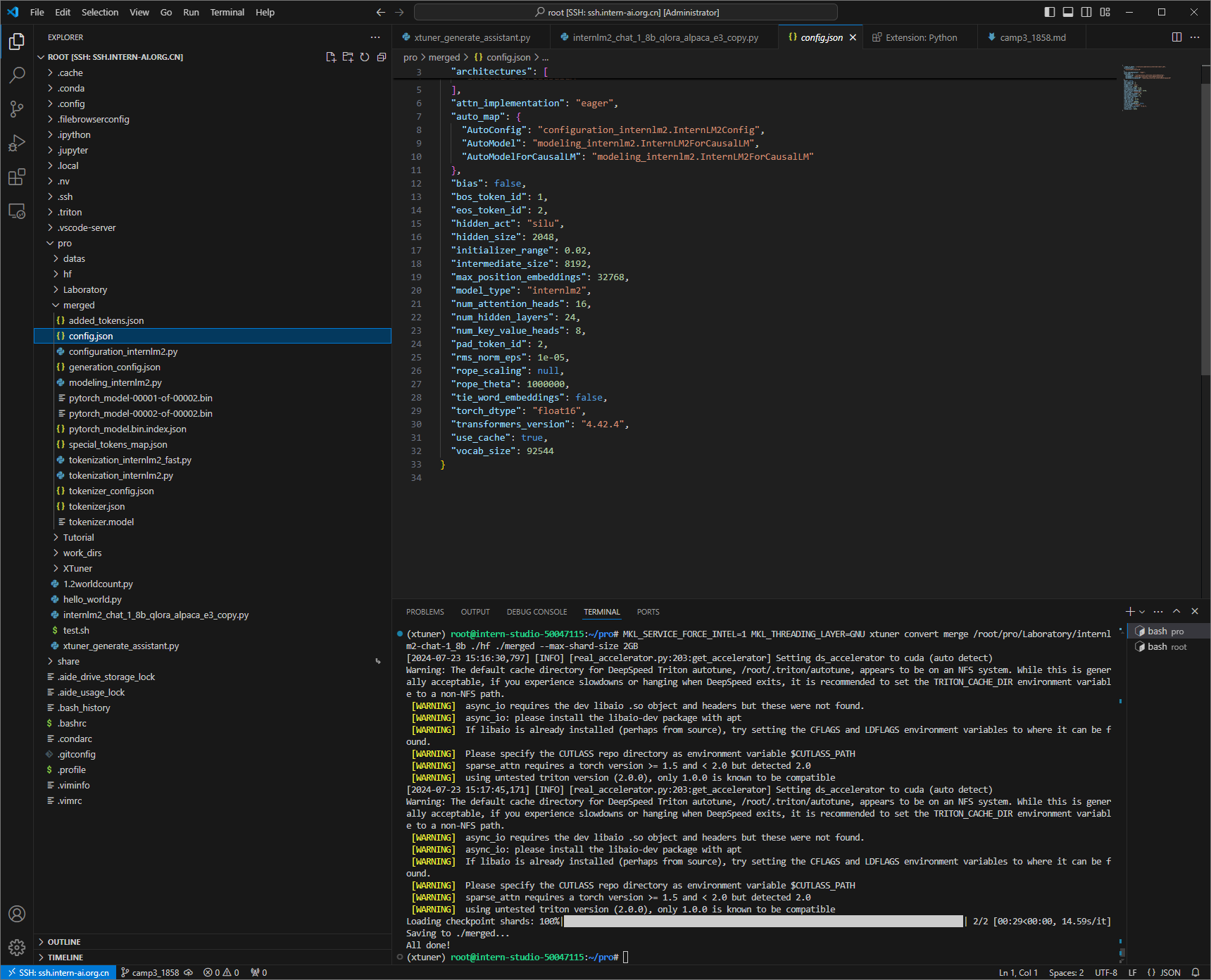Select the bash pro terminal

1168,631
